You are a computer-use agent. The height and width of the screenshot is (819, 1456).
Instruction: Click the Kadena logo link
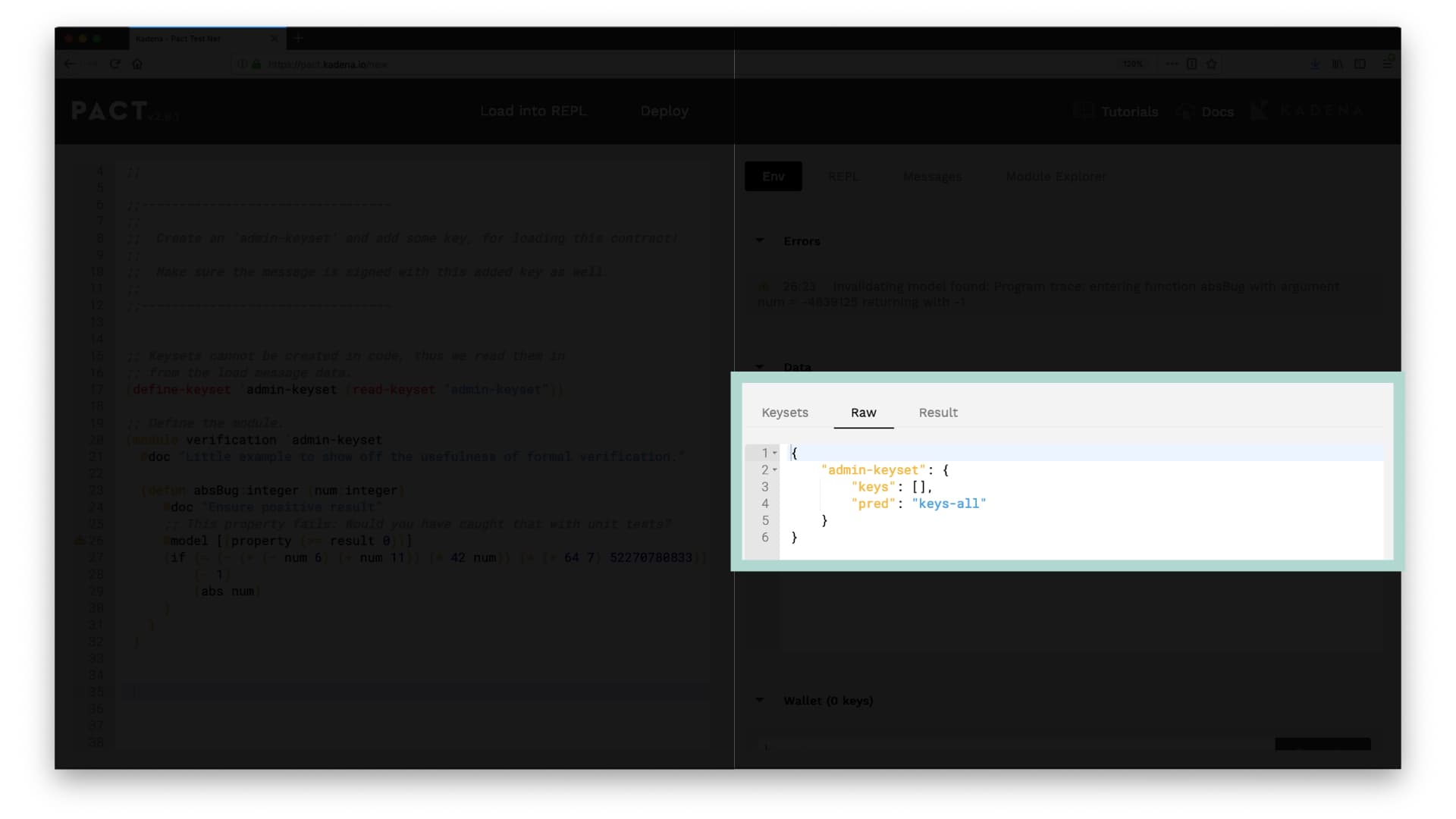[x=1307, y=111]
